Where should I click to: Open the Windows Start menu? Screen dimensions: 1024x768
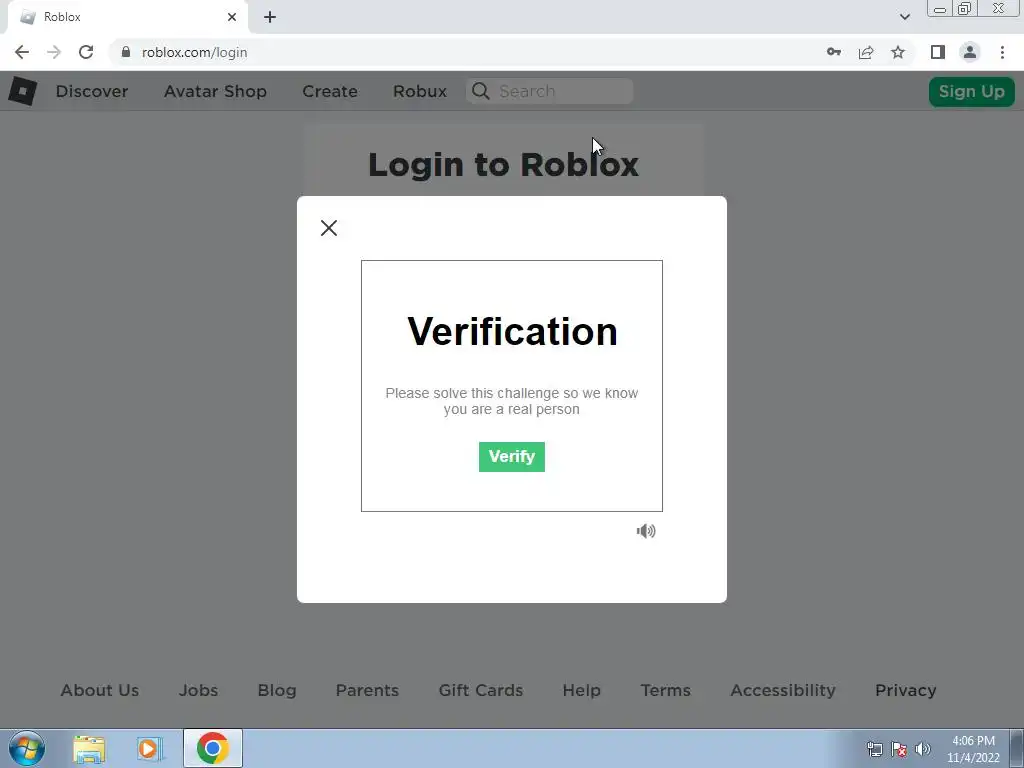27,748
